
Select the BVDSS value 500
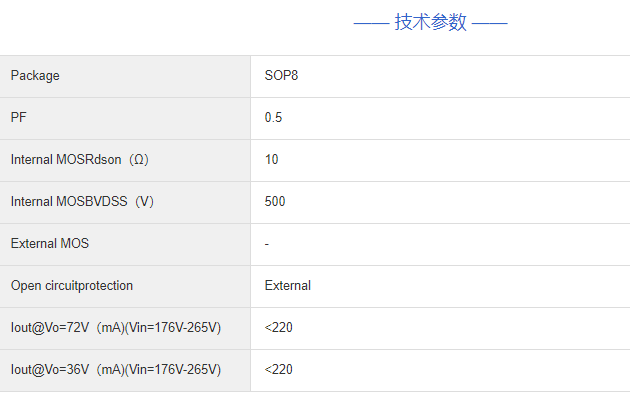click(275, 202)
